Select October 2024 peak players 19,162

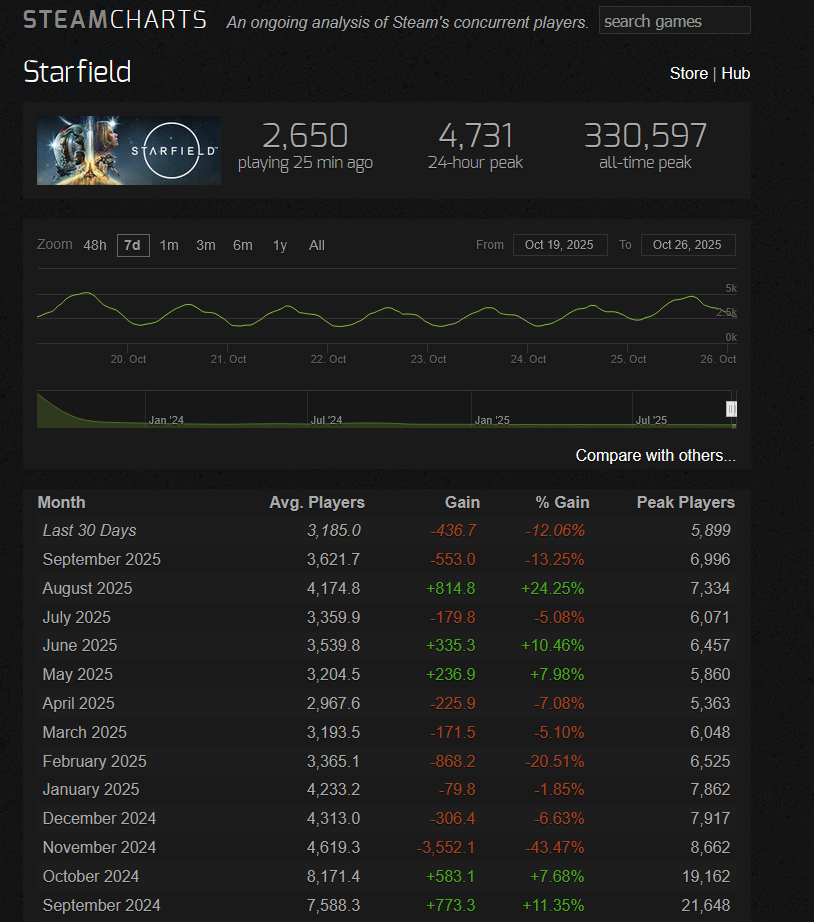706,876
